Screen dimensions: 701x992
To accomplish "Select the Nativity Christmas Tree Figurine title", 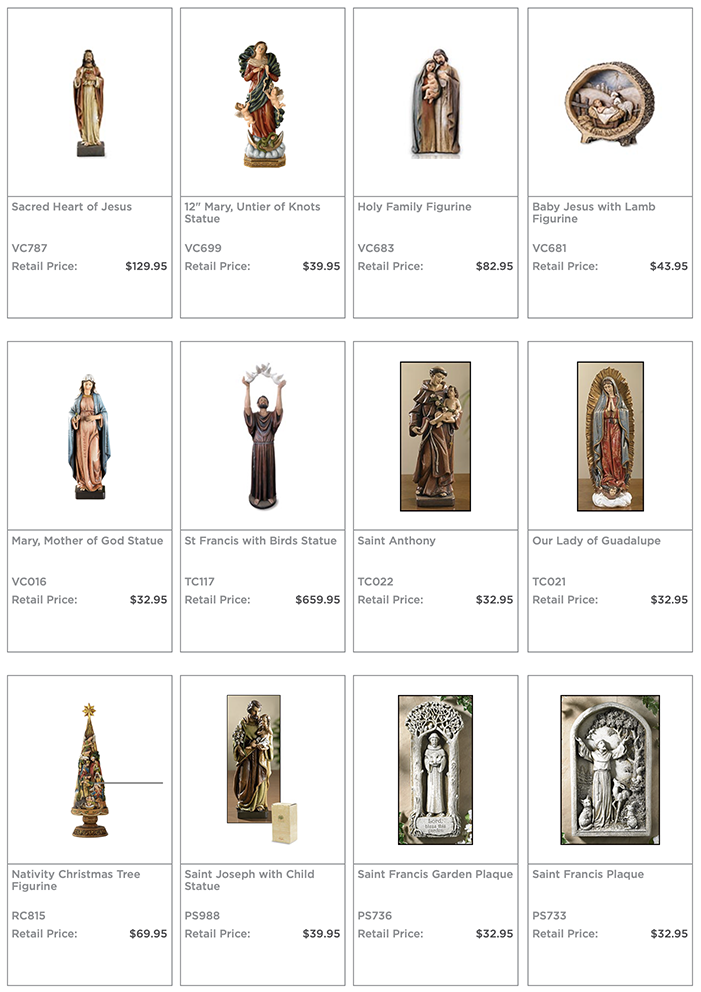I will (76, 880).
